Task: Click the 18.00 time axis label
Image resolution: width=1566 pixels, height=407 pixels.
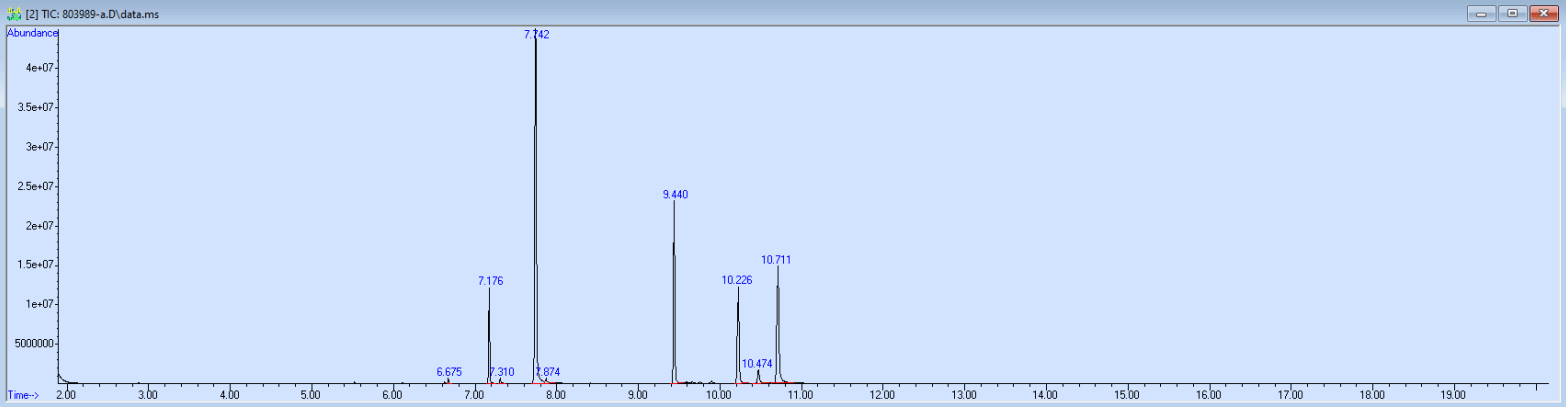Action: pyautogui.click(x=1371, y=396)
